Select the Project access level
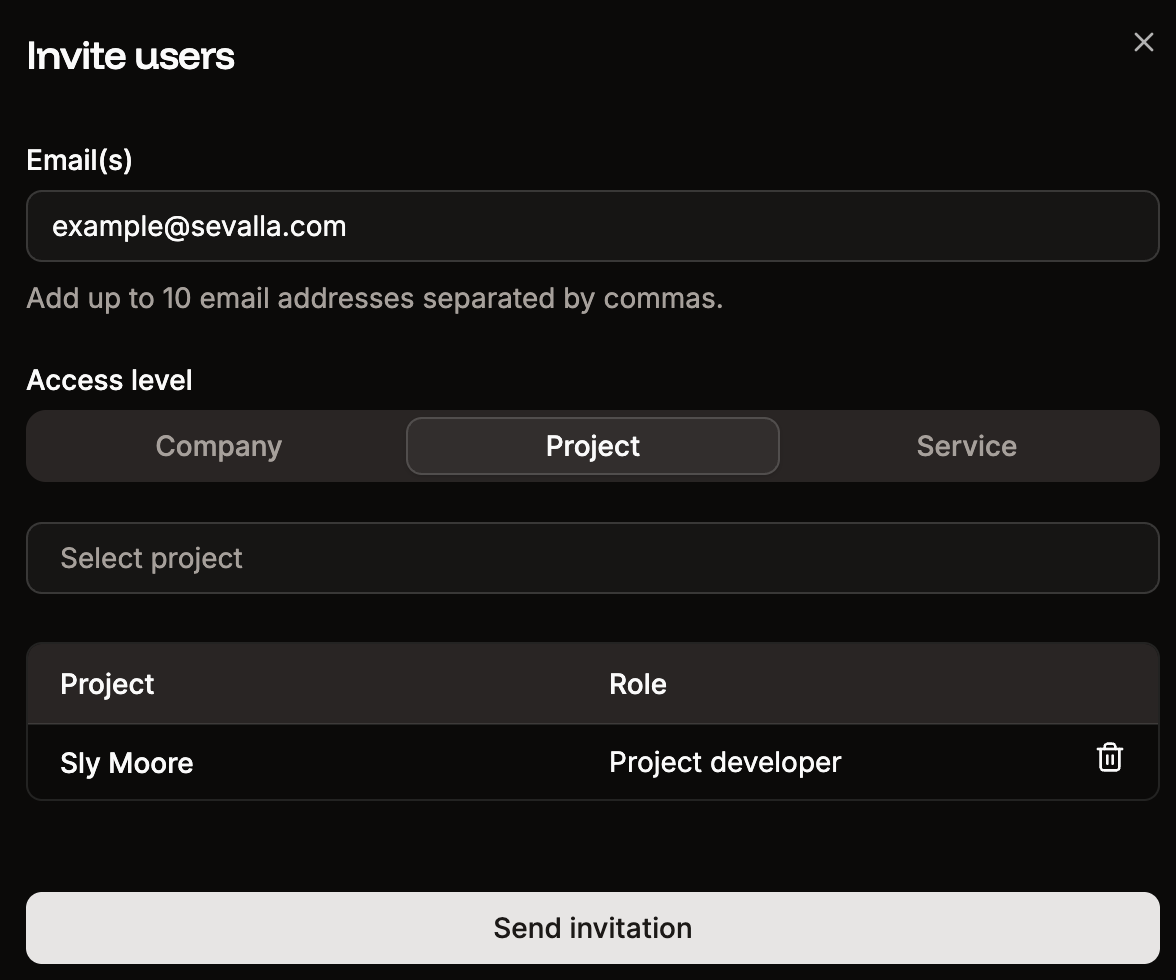 click(593, 446)
